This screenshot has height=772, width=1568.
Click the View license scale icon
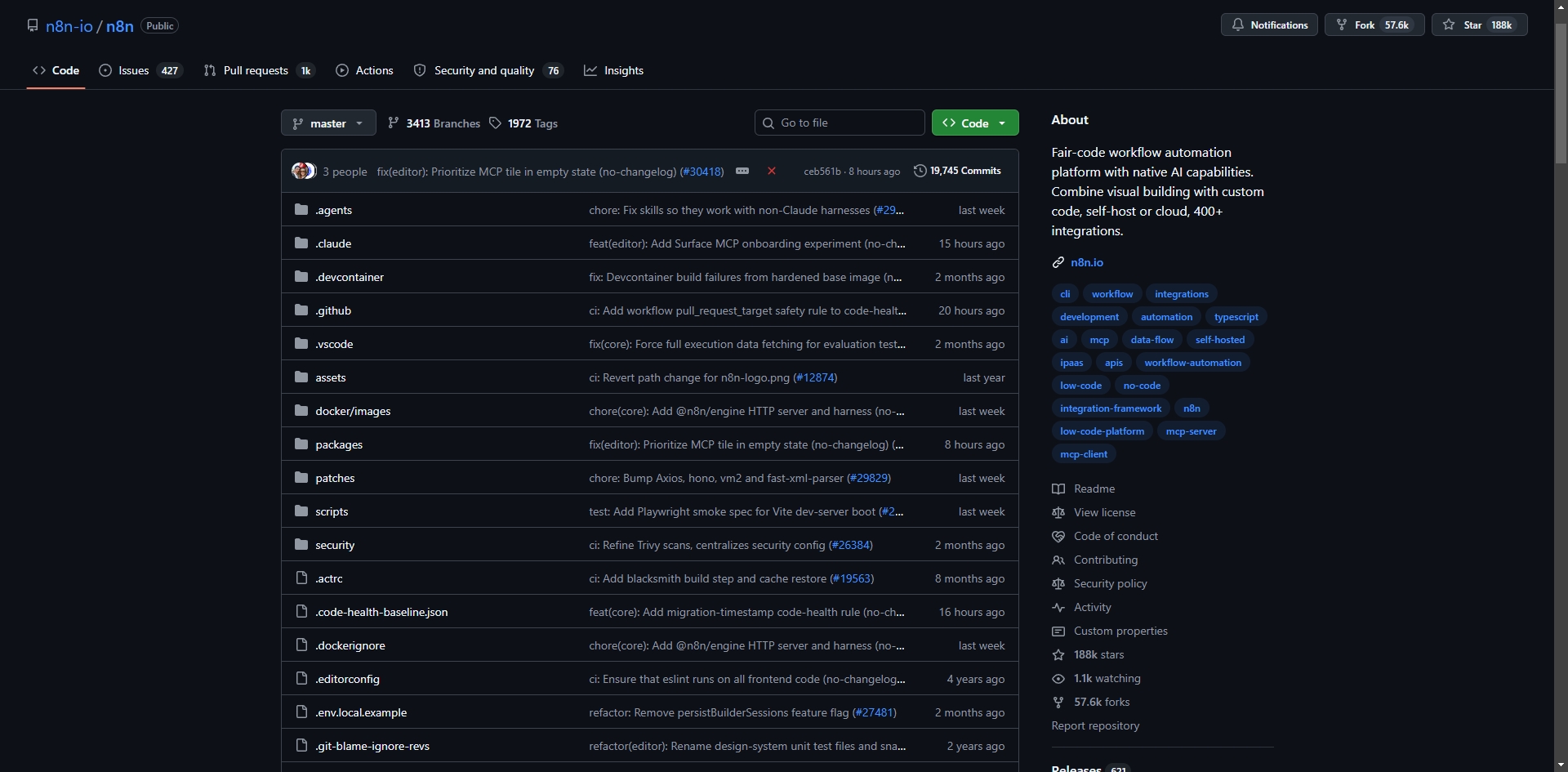[x=1058, y=512]
